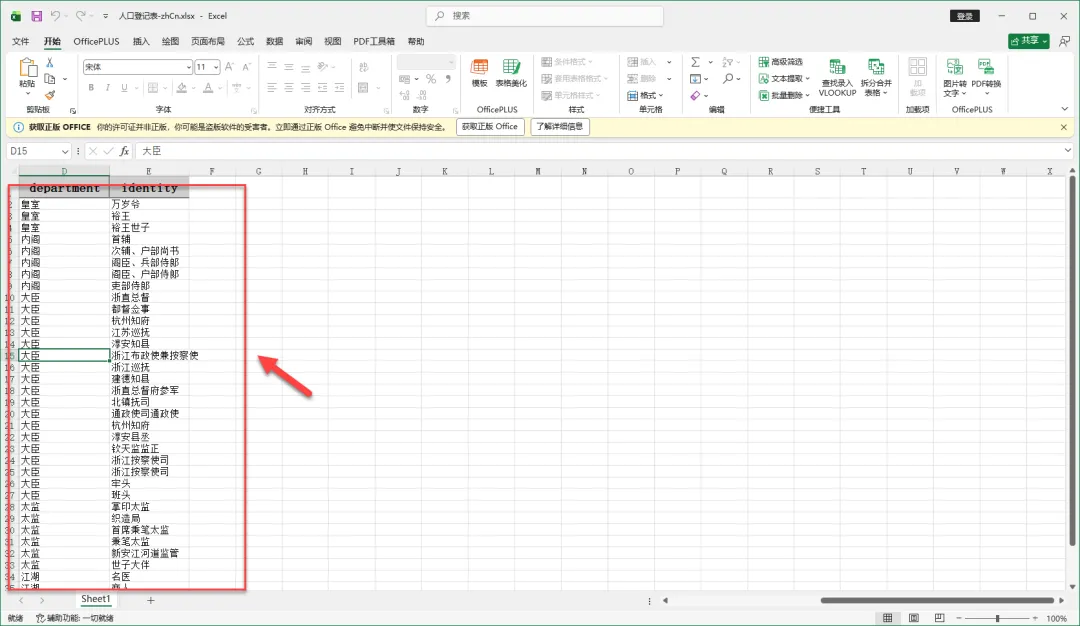This screenshot has width=1080, height=626.
Task: Open the 插入 ribbon tab
Action: point(141,42)
